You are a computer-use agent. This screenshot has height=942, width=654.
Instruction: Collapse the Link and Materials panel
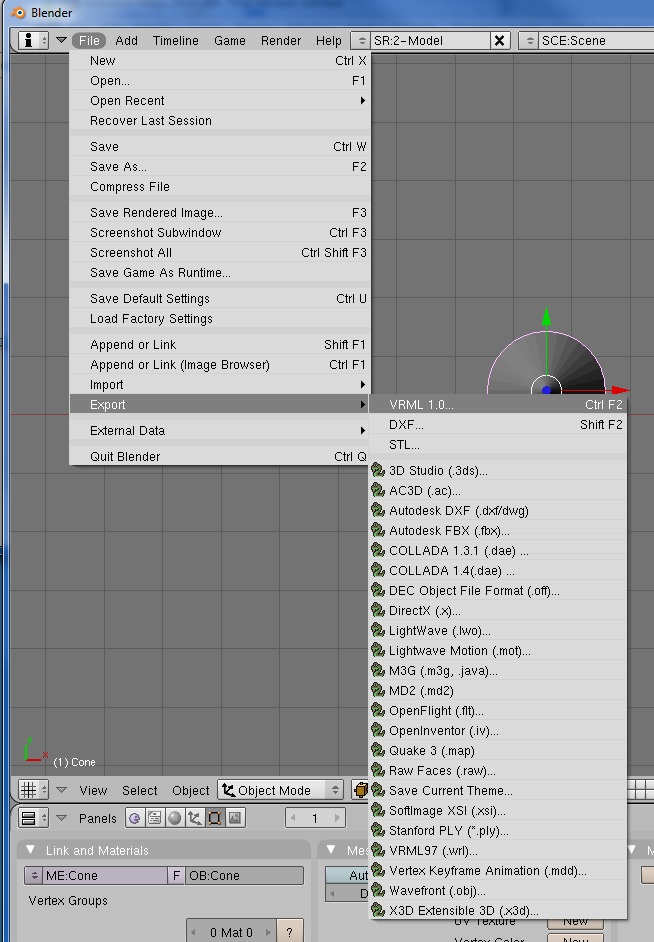[x=32, y=851]
